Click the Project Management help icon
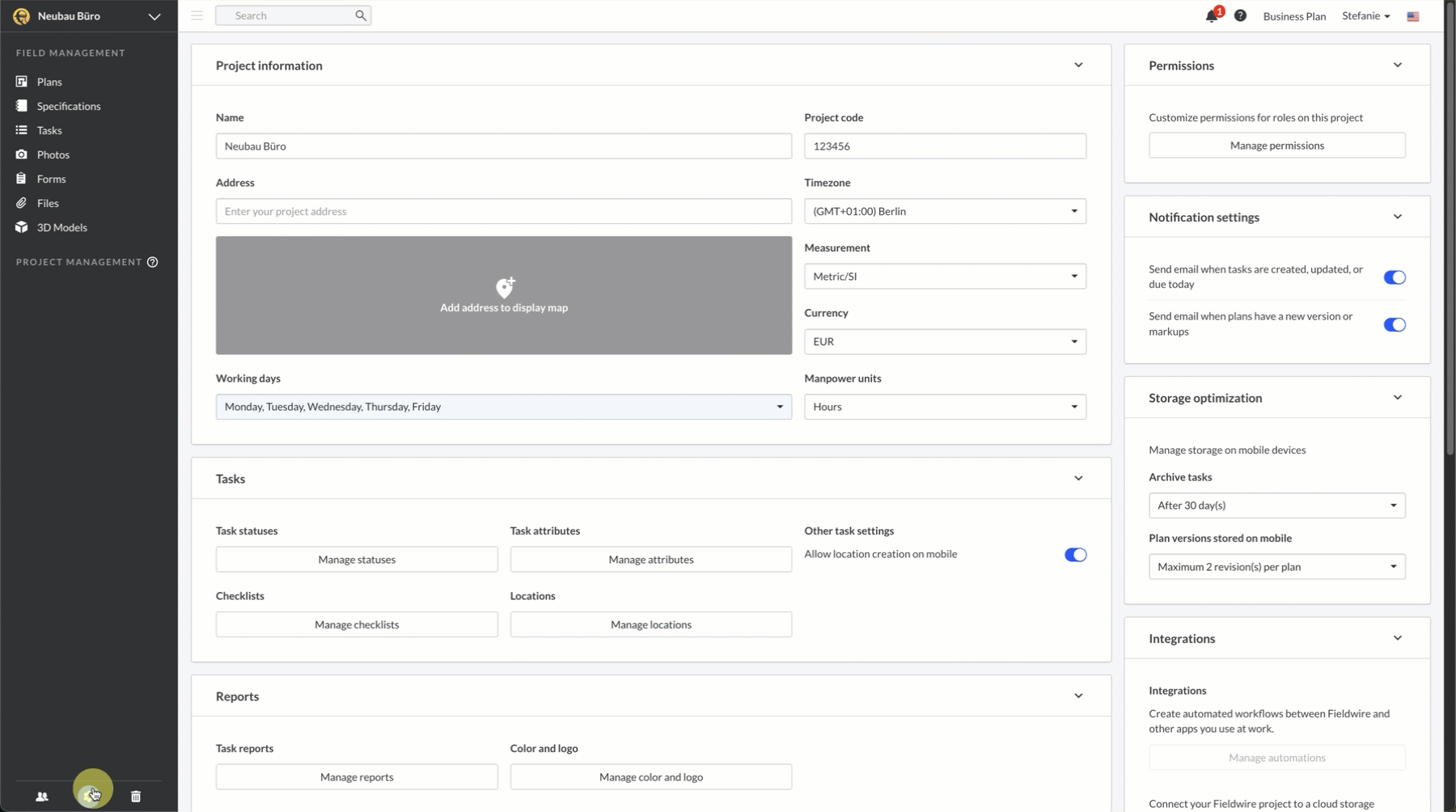This screenshot has width=1456, height=812. 152,262
